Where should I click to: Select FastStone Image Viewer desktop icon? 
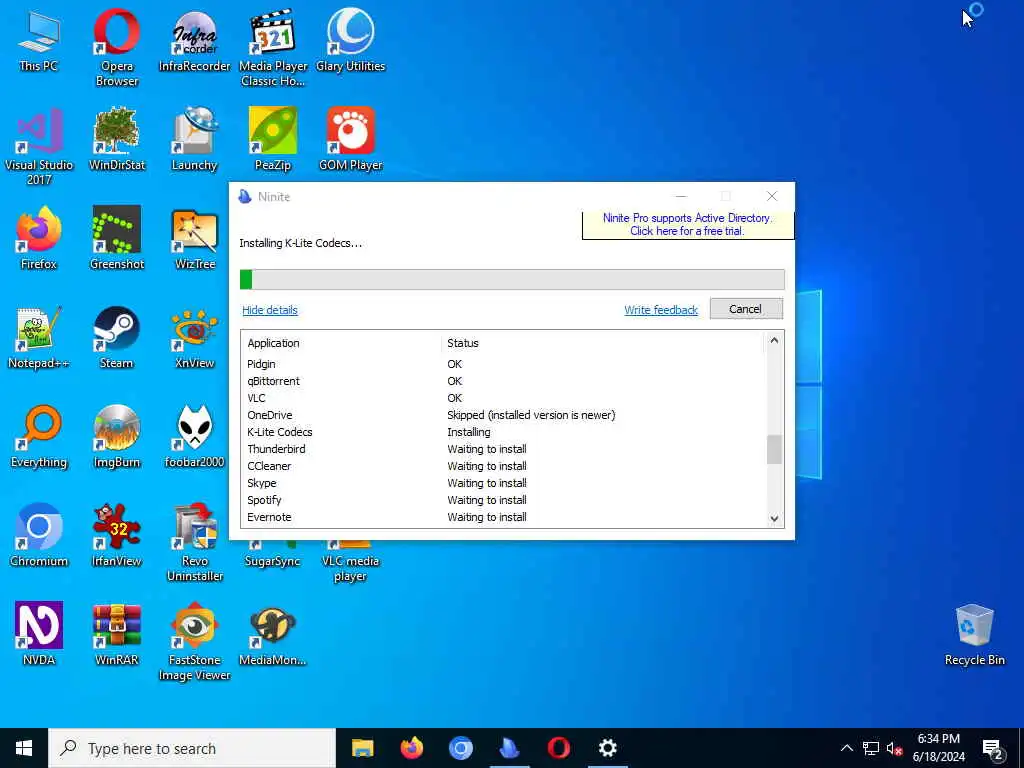[x=195, y=641]
